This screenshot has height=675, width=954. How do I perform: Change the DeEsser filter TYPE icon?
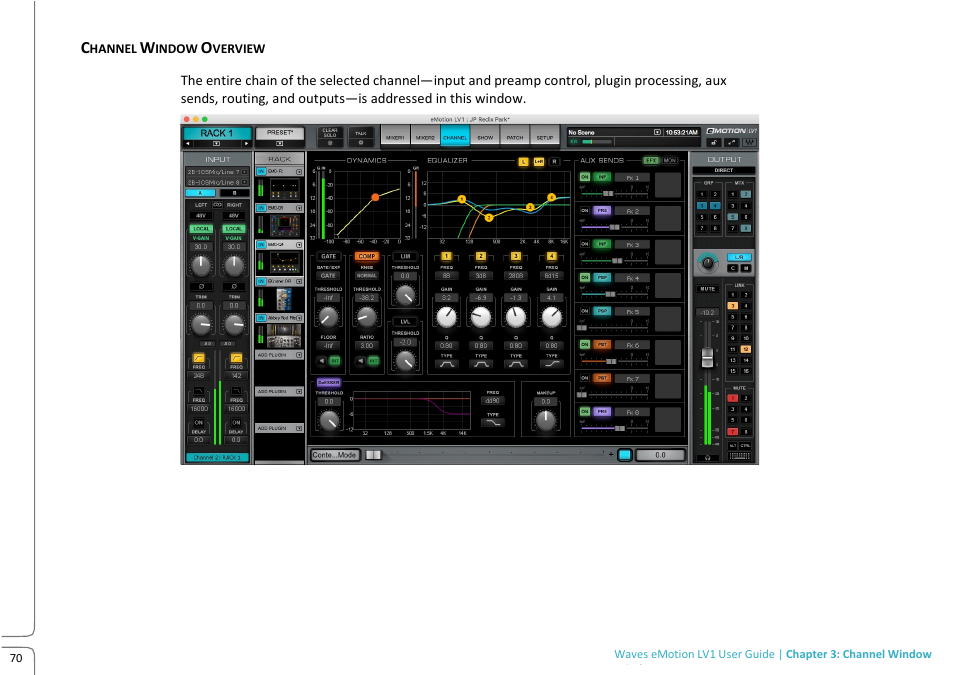(x=492, y=422)
